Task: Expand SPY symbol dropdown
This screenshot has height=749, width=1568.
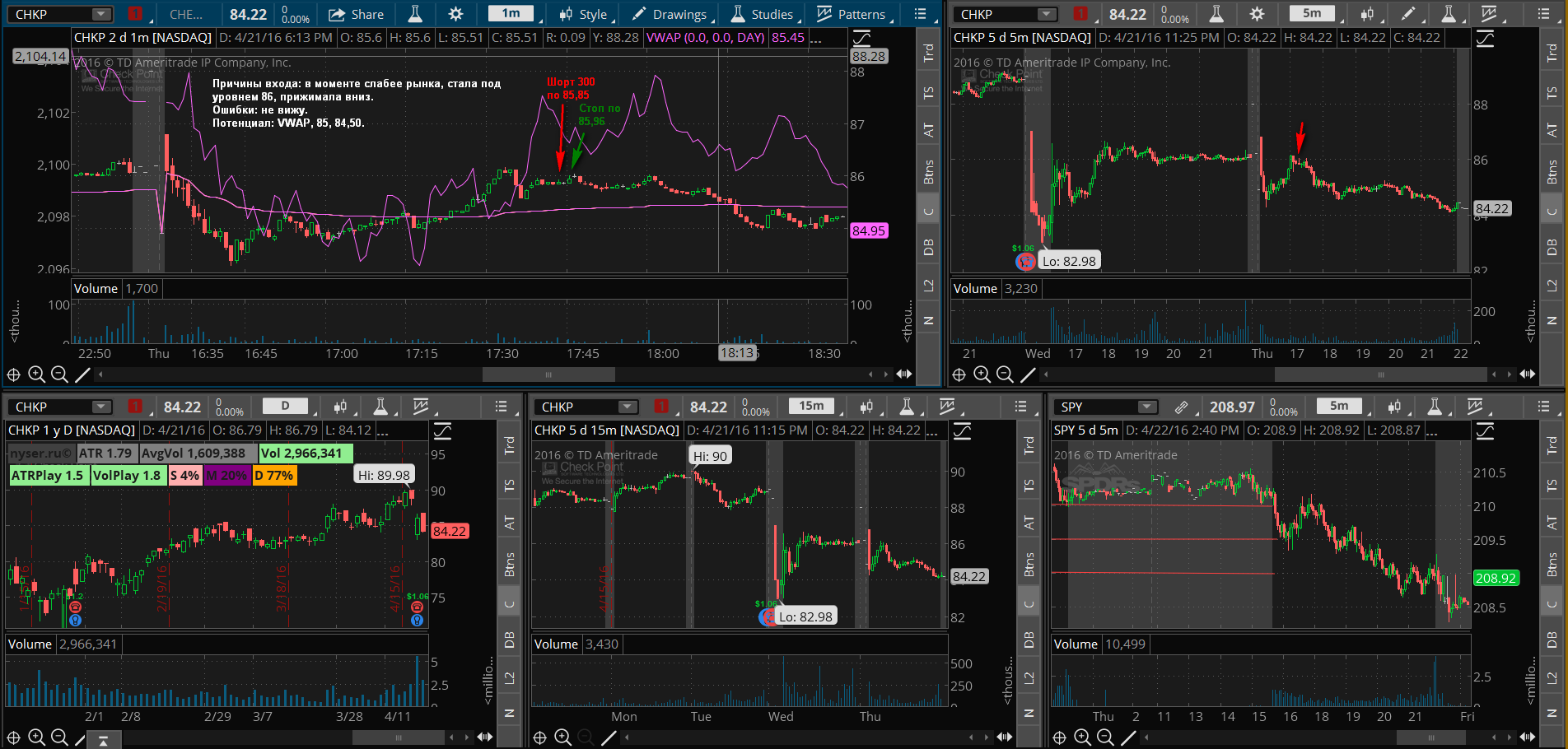Action: click(1146, 407)
